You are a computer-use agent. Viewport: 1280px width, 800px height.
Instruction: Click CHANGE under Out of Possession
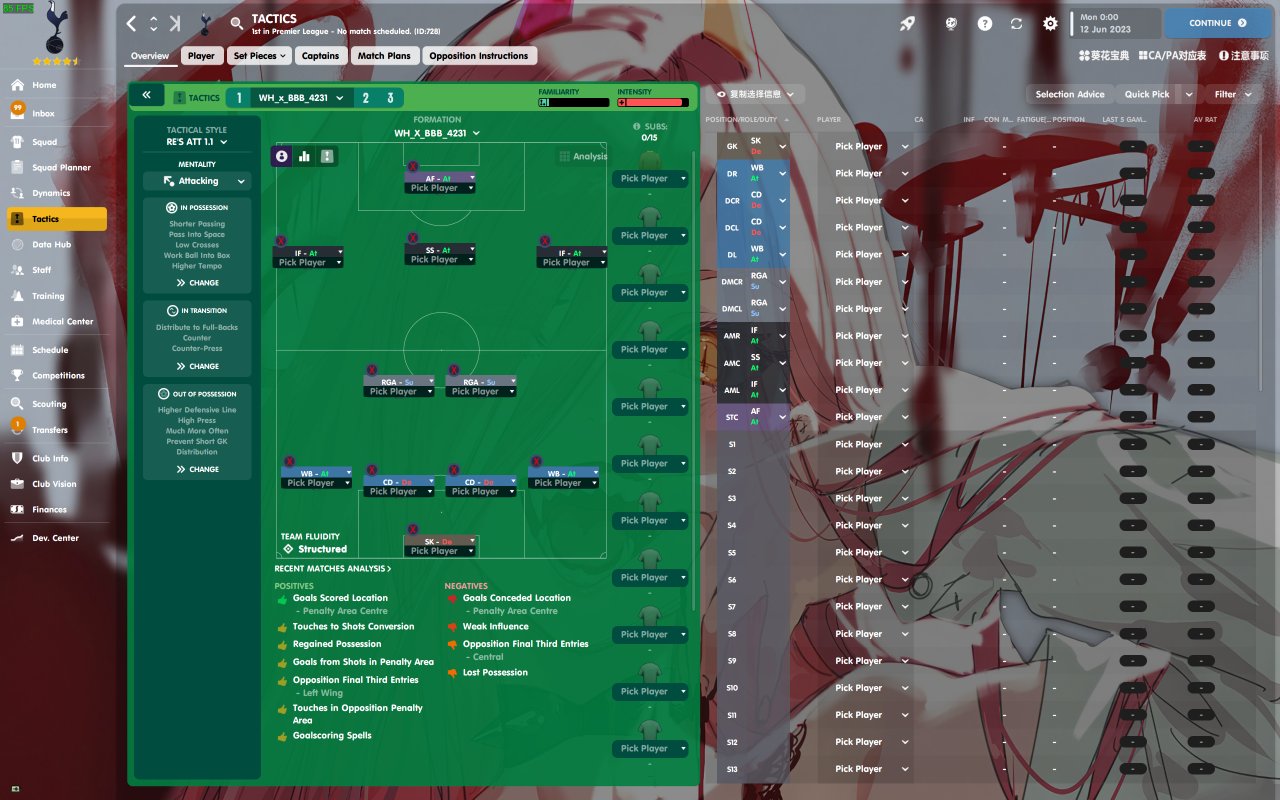coord(197,469)
